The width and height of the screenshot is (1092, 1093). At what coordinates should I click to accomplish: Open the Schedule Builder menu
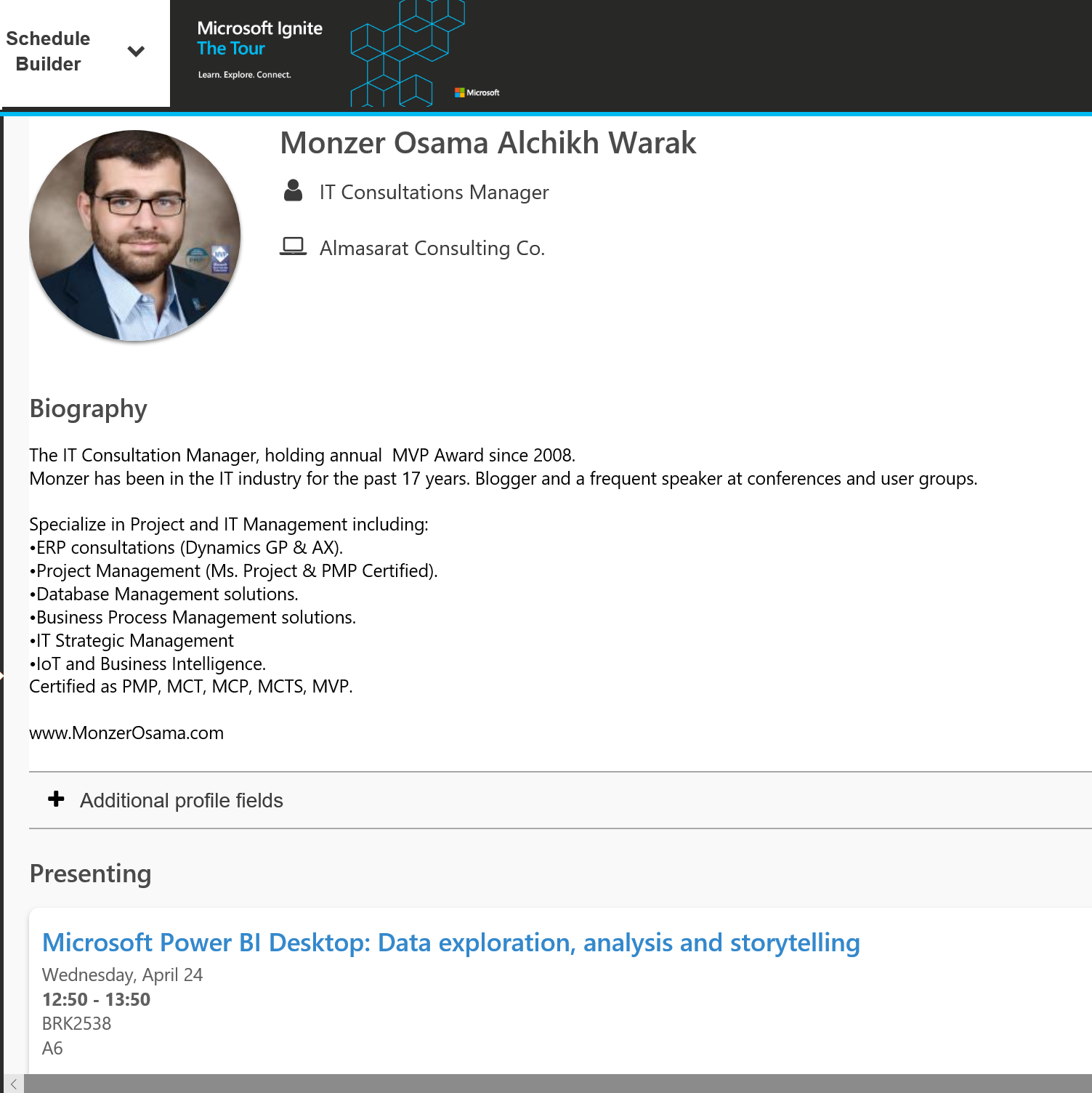click(49, 51)
